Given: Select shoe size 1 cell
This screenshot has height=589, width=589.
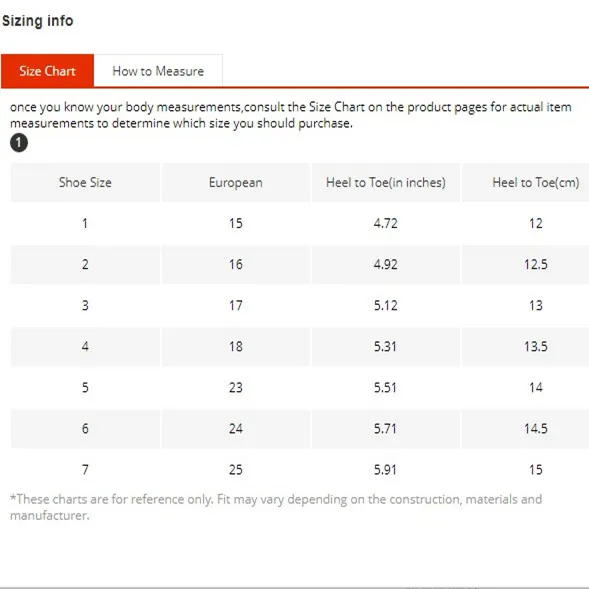Looking at the screenshot, I should (85, 224).
